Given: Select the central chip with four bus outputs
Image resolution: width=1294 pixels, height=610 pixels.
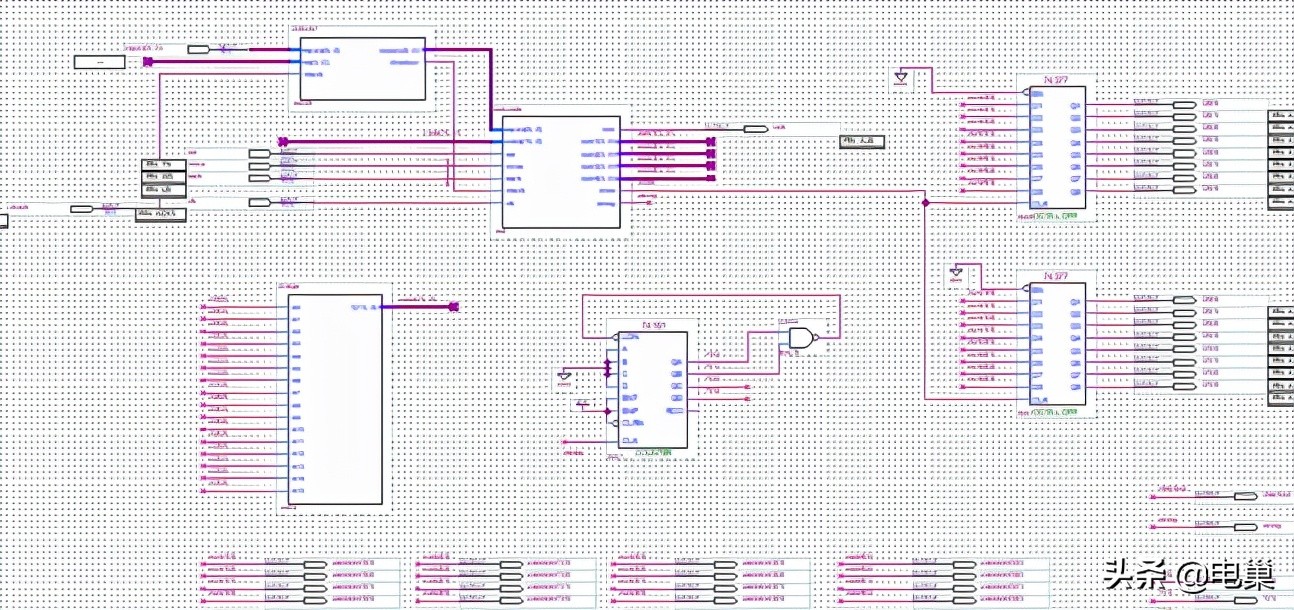Looking at the screenshot, I should click(560, 172).
